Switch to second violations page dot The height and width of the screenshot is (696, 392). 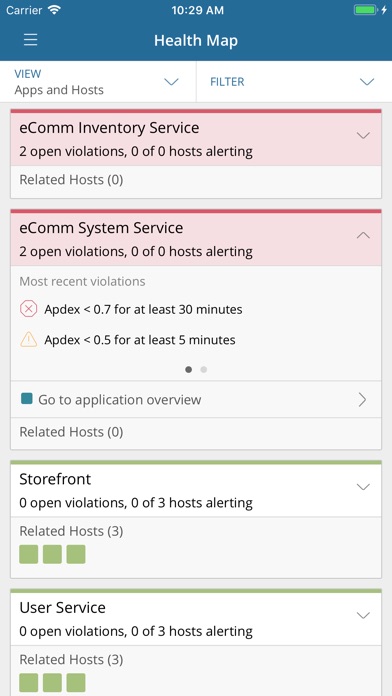click(x=203, y=369)
